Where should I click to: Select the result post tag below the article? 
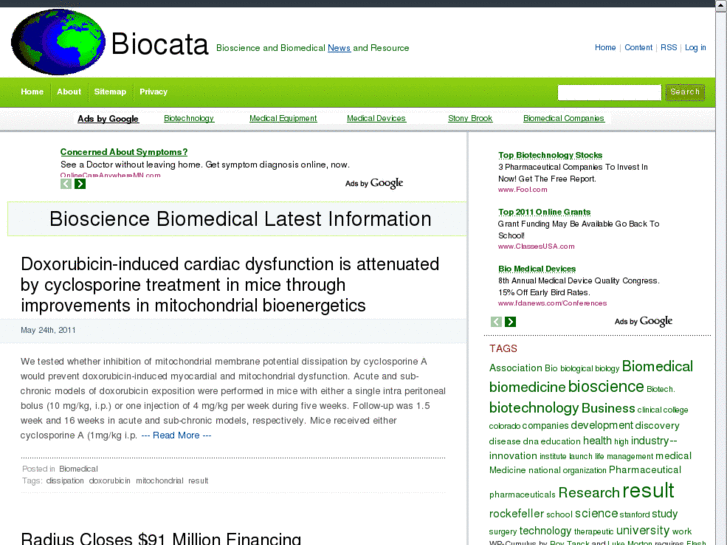tap(198, 481)
